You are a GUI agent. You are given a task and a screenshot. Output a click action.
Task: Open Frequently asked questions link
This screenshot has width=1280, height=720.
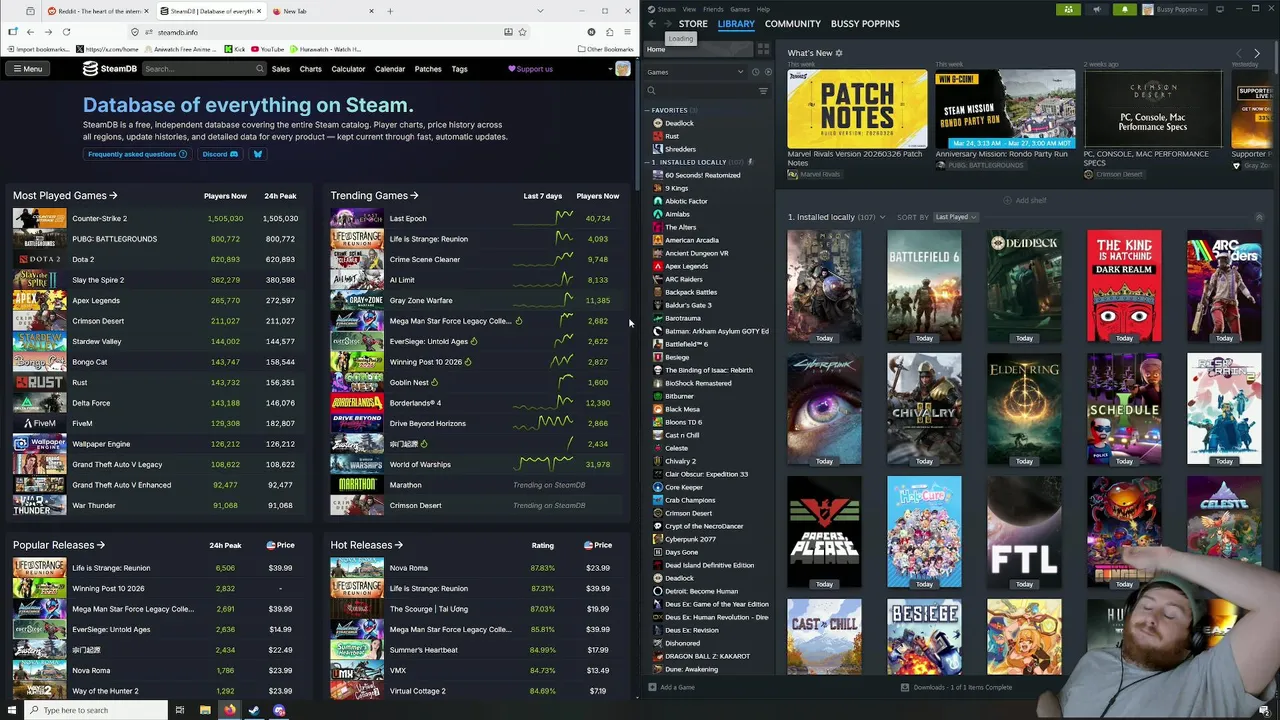[137, 154]
